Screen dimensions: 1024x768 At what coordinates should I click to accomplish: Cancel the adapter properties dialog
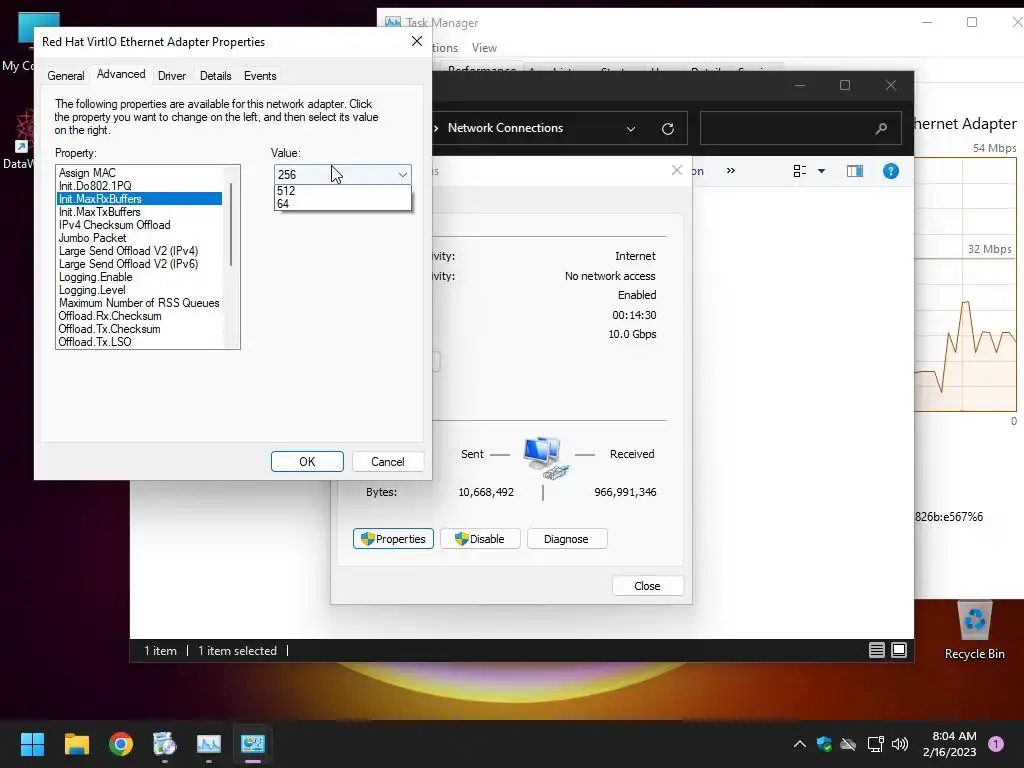[388, 462]
